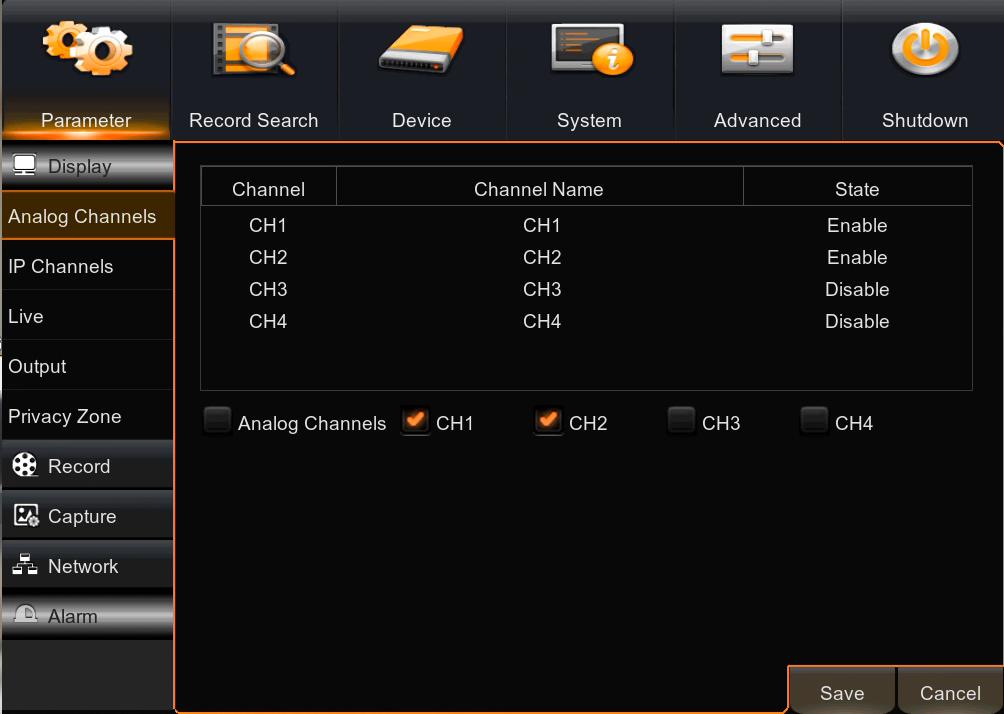The height and width of the screenshot is (714, 1004).
Task: Open the Parameter gears icon
Action: 87,48
